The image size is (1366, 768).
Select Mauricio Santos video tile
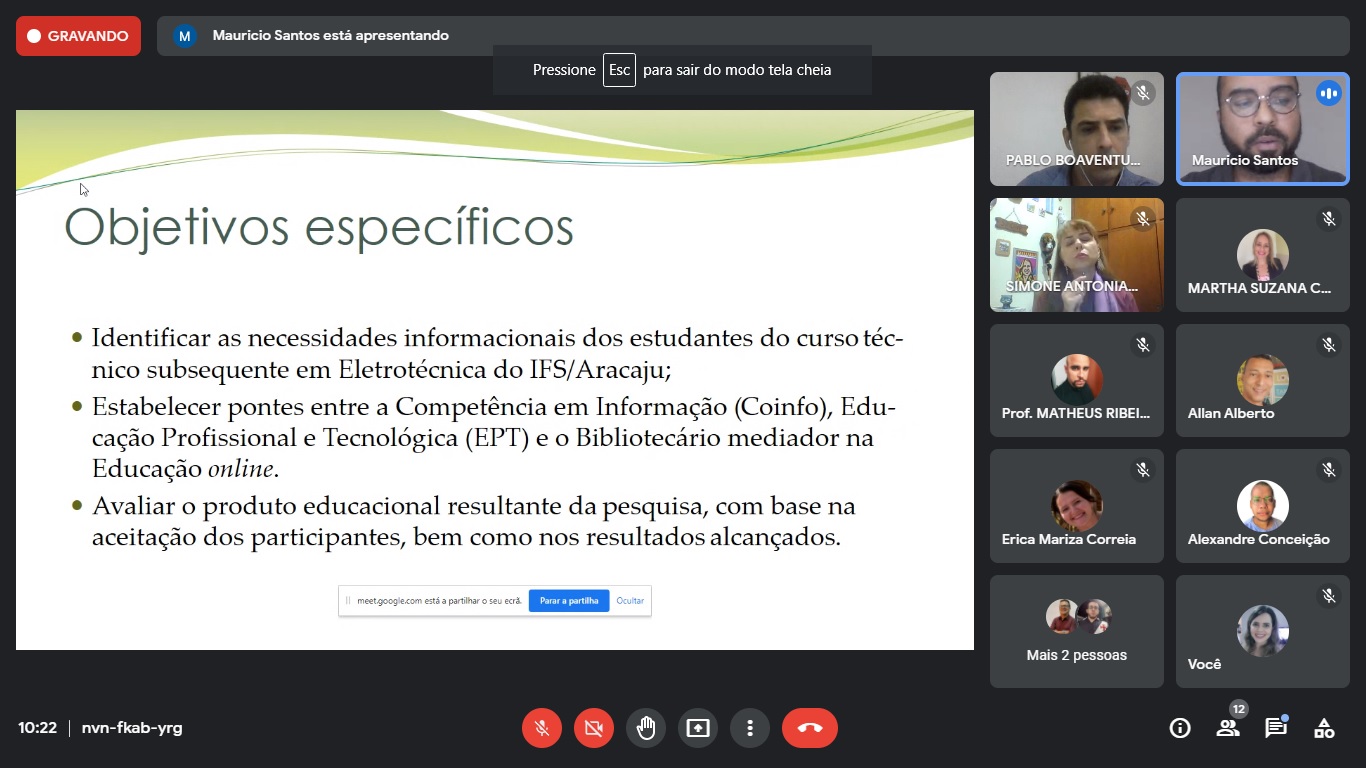1262,129
